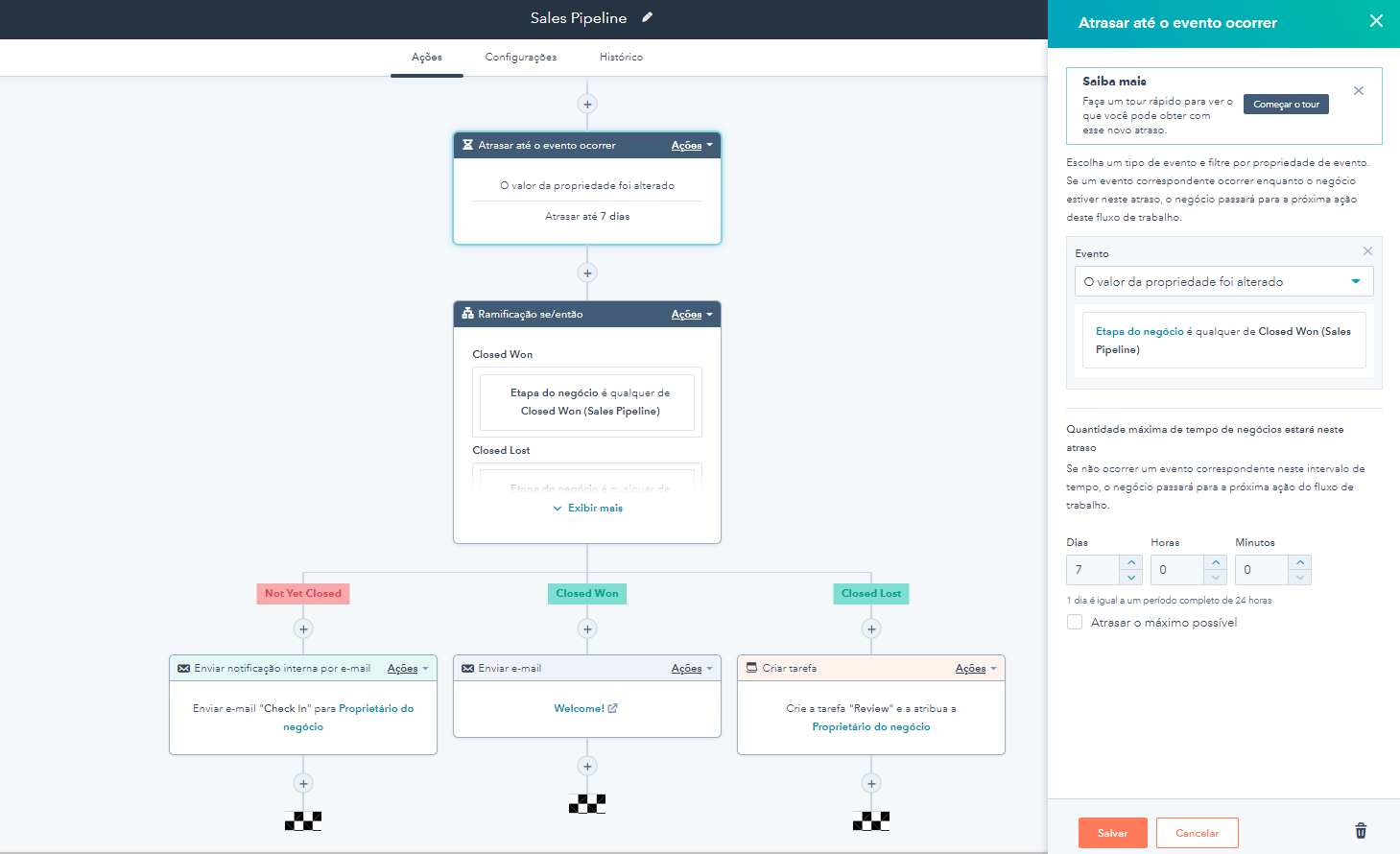The width and height of the screenshot is (1400, 854).
Task: Click the branch icon on Ramificação se/então card
Action: [x=466, y=314]
